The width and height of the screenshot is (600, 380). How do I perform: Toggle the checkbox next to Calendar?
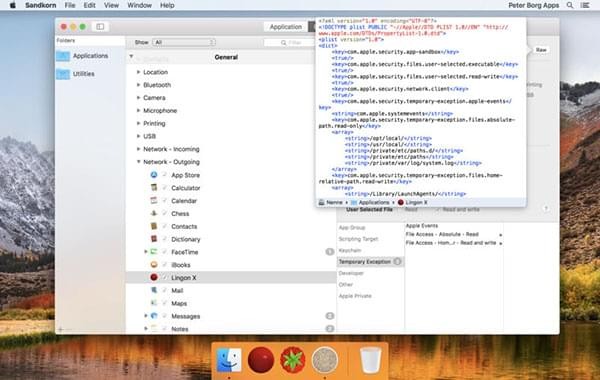165,201
